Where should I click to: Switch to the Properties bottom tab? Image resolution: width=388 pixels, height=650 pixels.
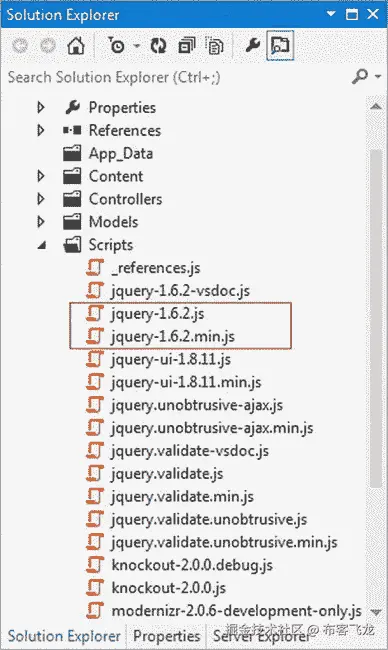[x=167, y=636]
